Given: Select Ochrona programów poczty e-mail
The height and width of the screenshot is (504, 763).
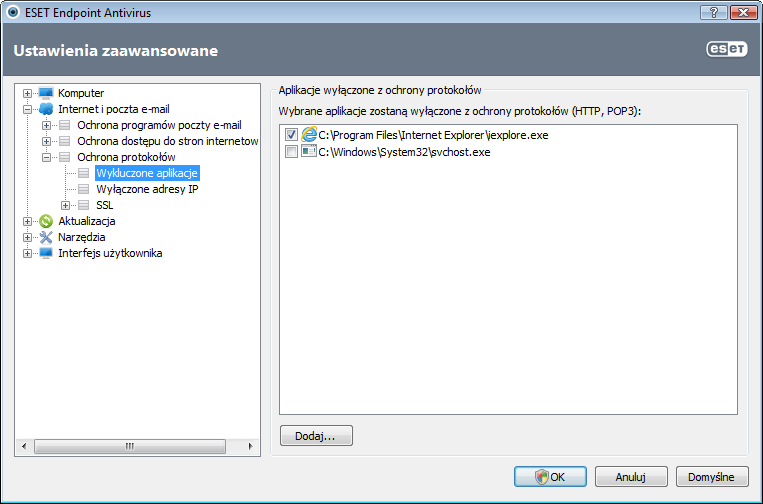Looking at the screenshot, I should click(159, 126).
